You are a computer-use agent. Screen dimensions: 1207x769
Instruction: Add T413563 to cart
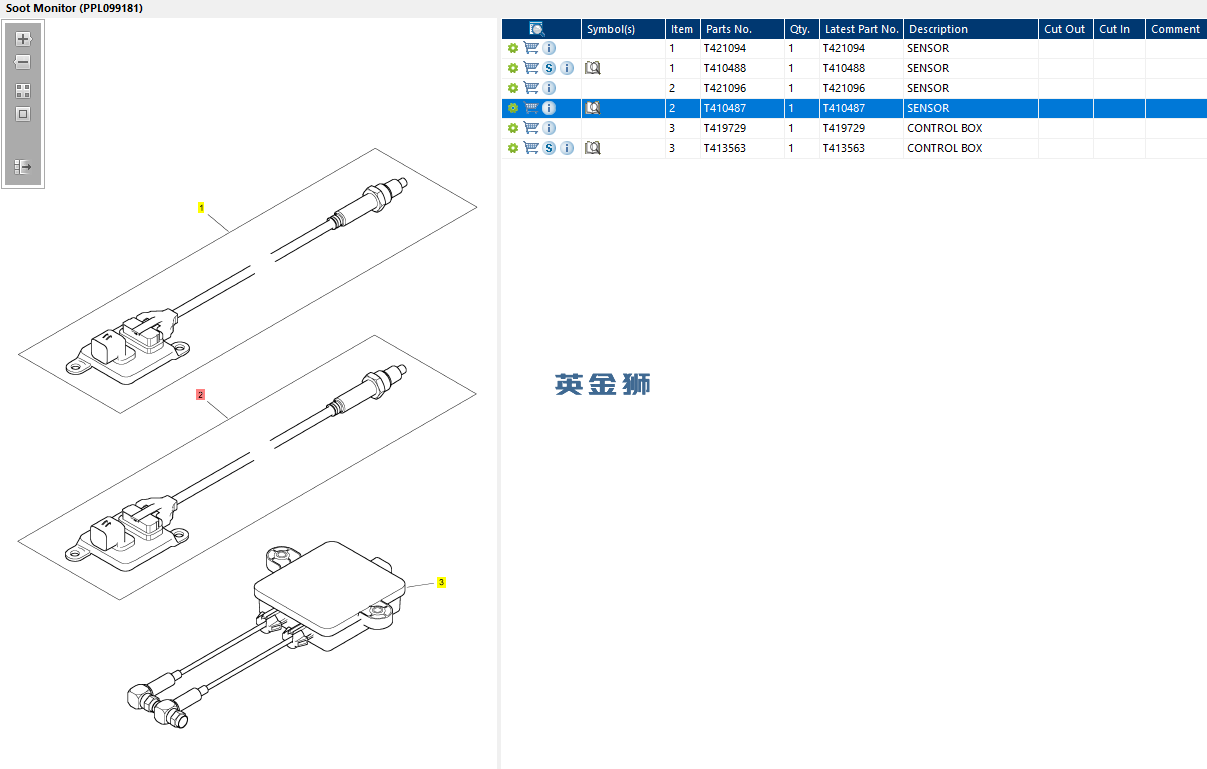[531, 148]
